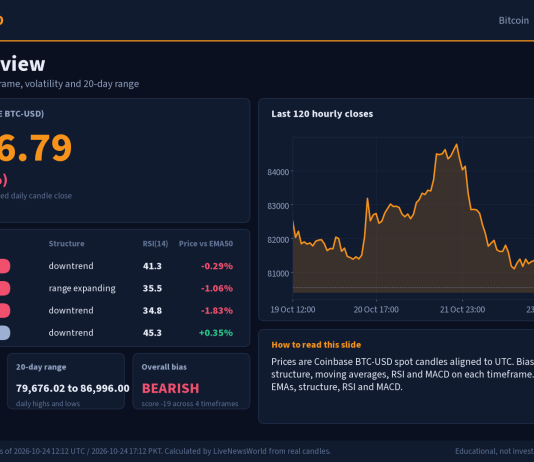The height and width of the screenshot is (462, 534).
Task: Click the '20-day range' card title
Action: click(x=41, y=367)
